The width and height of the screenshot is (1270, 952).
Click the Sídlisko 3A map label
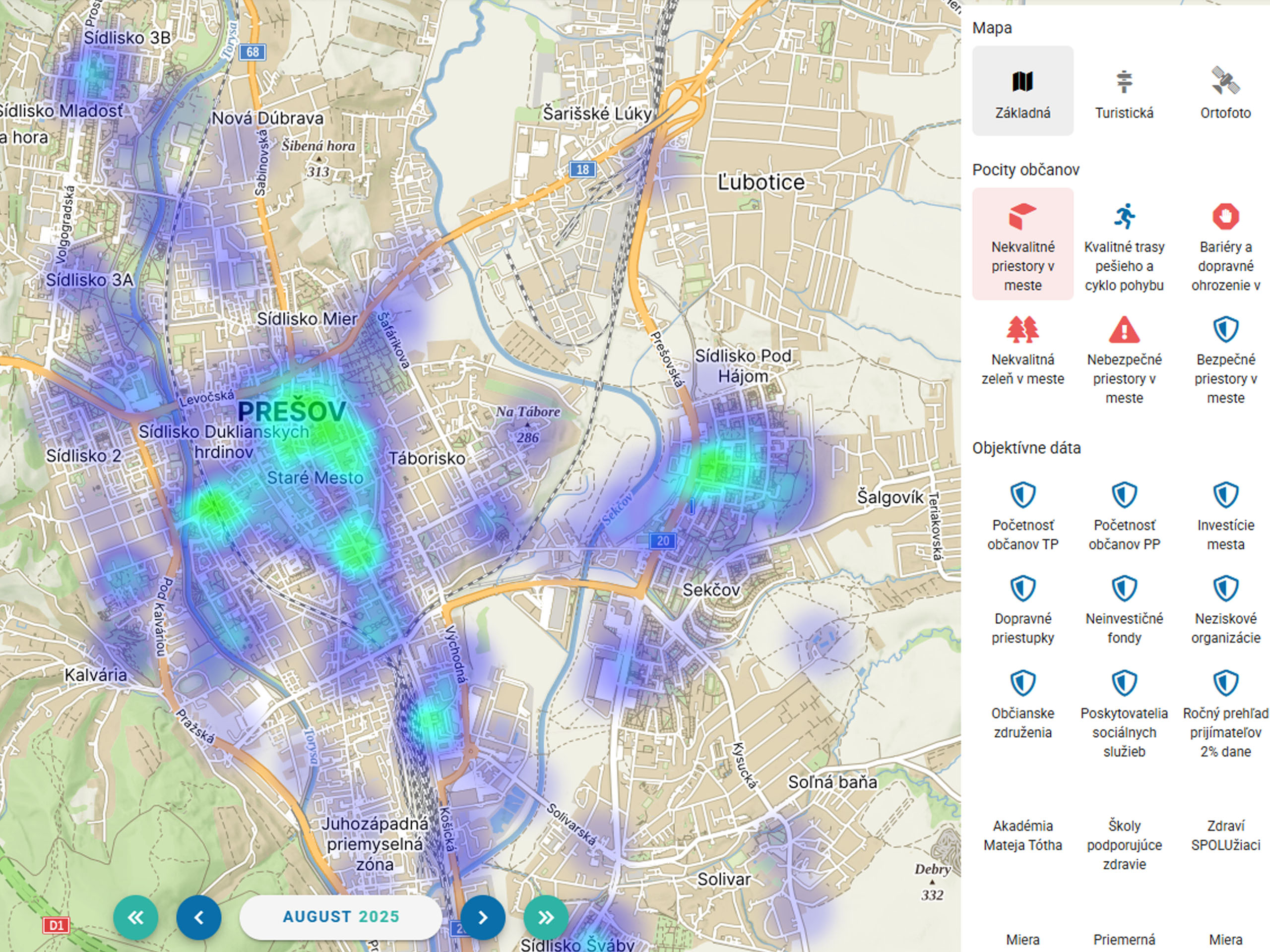[90, 280]
